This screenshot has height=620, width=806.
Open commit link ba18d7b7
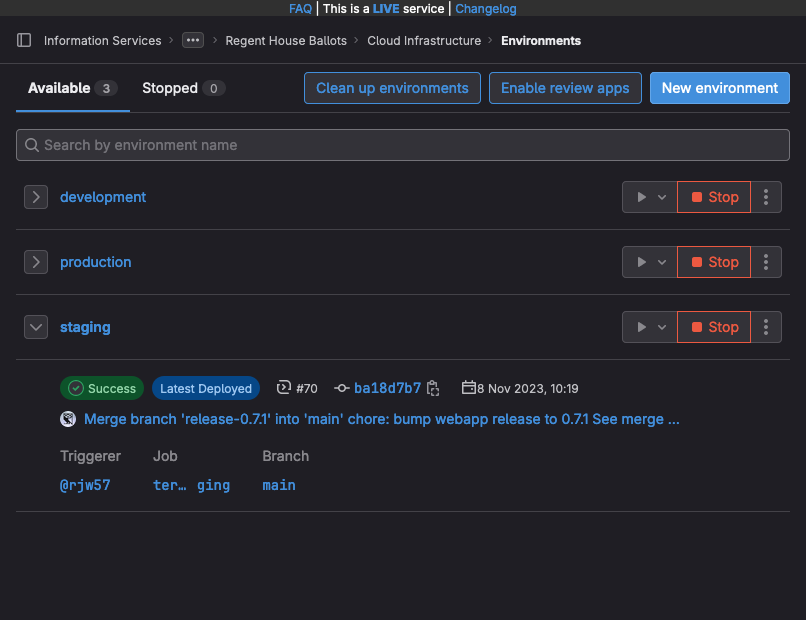pyautogui.click(x=387, y=388)
